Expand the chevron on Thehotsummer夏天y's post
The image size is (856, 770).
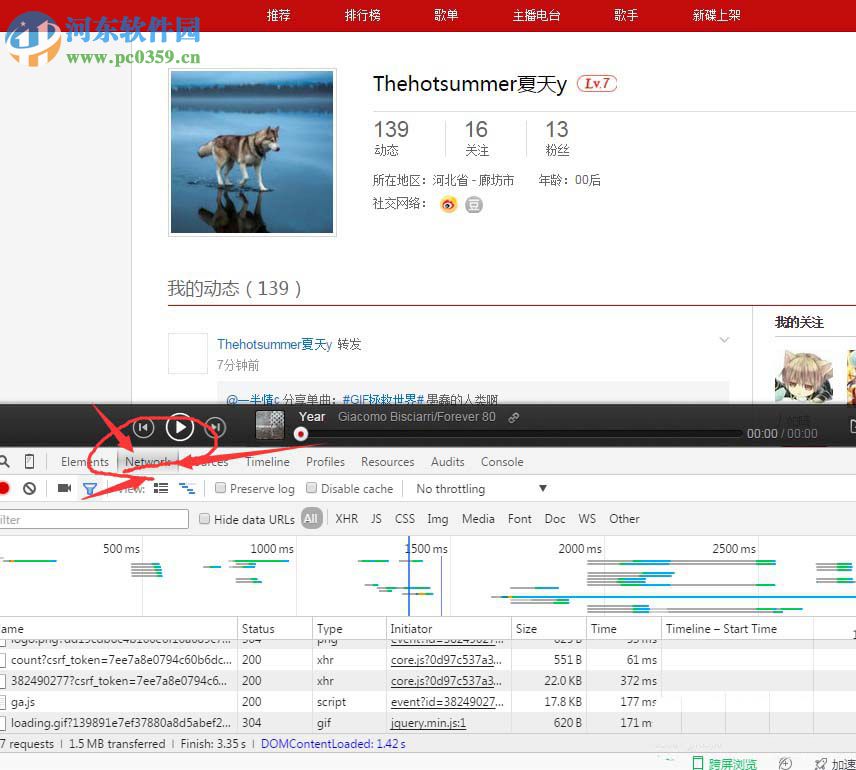click(x=724, y=341)
